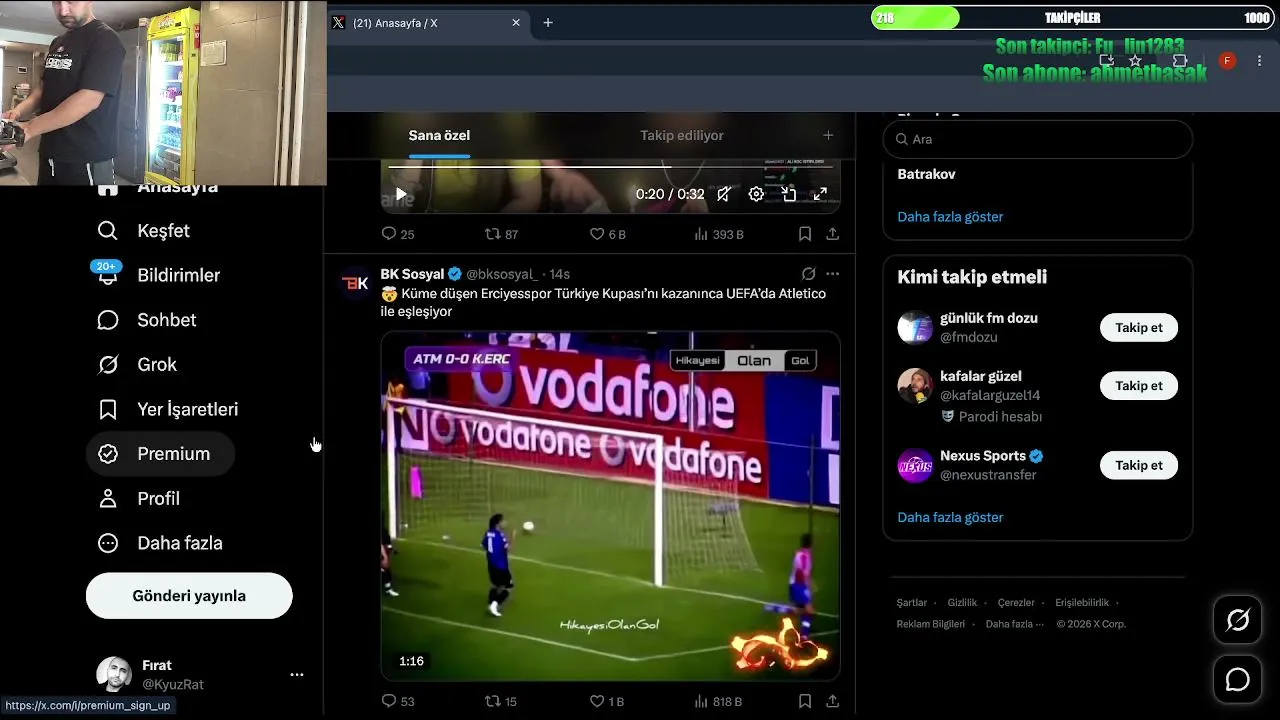Open Çerezler footer link

coord(1016,603)
